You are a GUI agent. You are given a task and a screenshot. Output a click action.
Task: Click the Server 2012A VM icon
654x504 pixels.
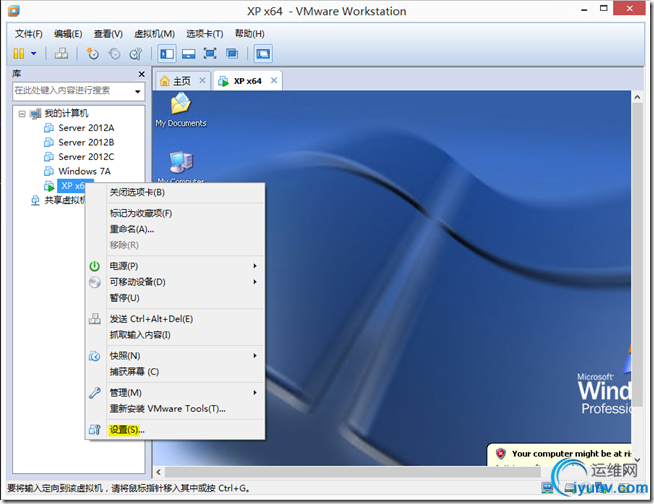pyautogui.click(x=49, y=128)
